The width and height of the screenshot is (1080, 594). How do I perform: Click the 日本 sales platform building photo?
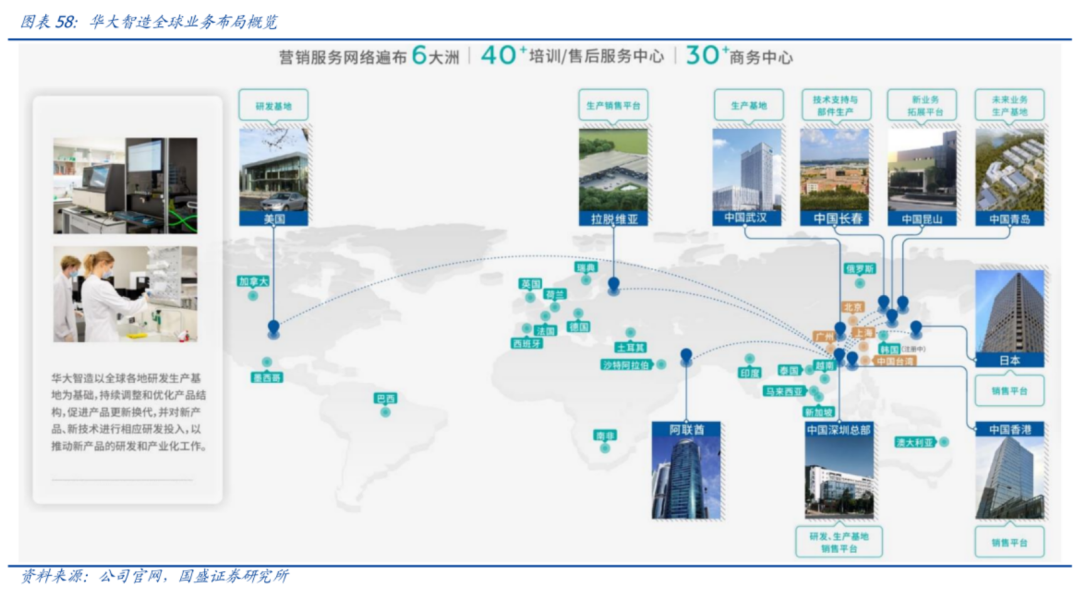point(1009,310)
